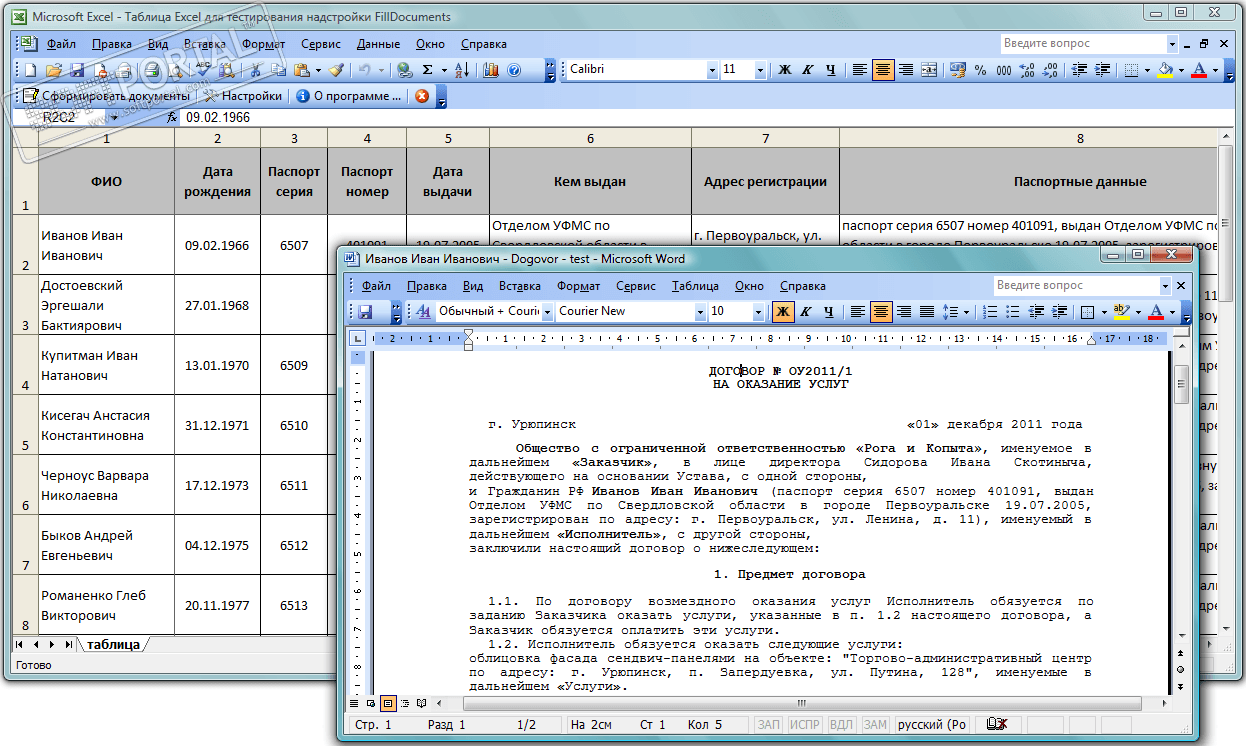1246x746 pixels.
Task: Open Excel Help question mark icon
Action: [x=514, y=70]
